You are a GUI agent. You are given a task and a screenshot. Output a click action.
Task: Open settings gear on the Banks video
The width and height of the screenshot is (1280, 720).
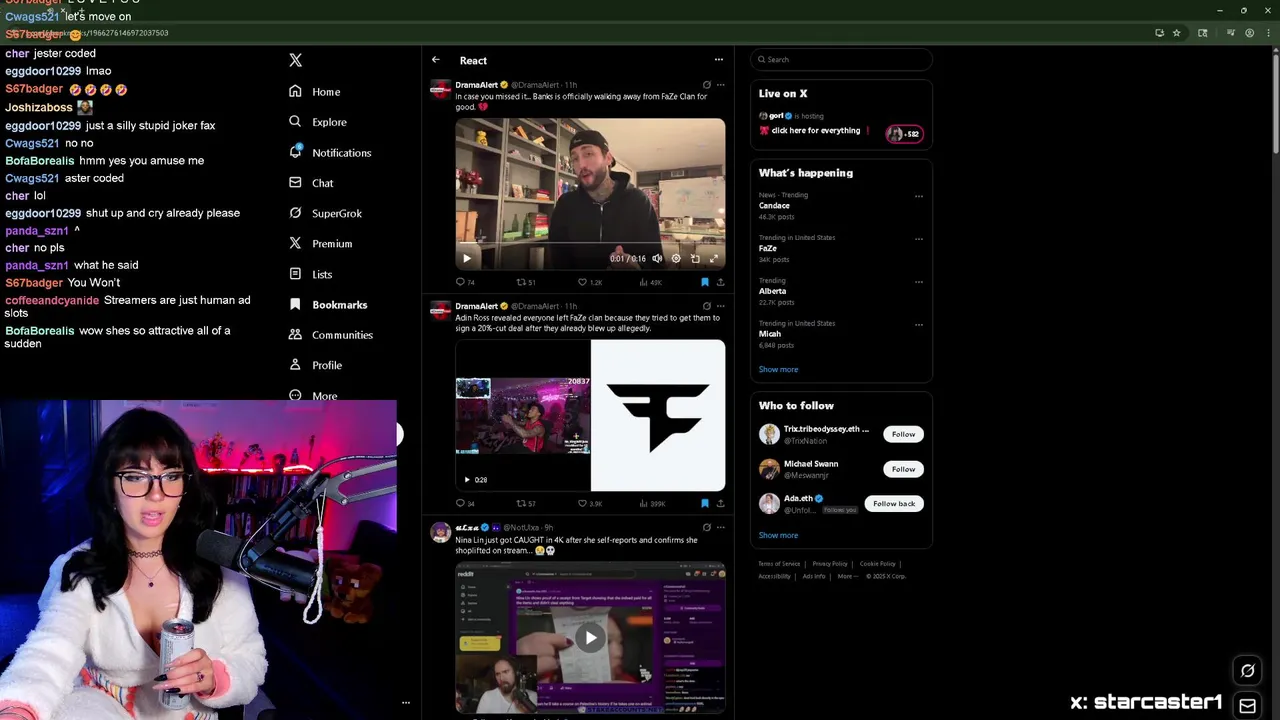[x=676, y=259]
